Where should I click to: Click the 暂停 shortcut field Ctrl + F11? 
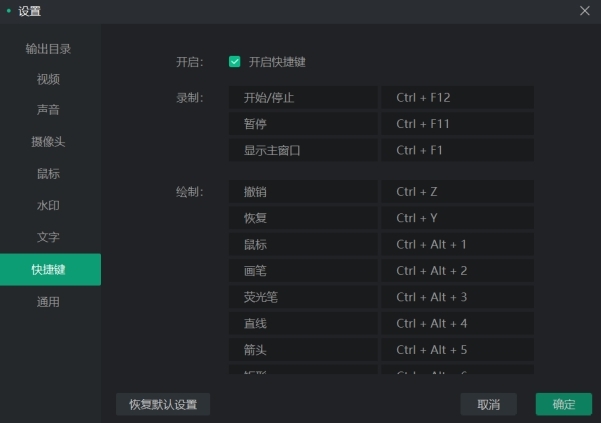456,124
